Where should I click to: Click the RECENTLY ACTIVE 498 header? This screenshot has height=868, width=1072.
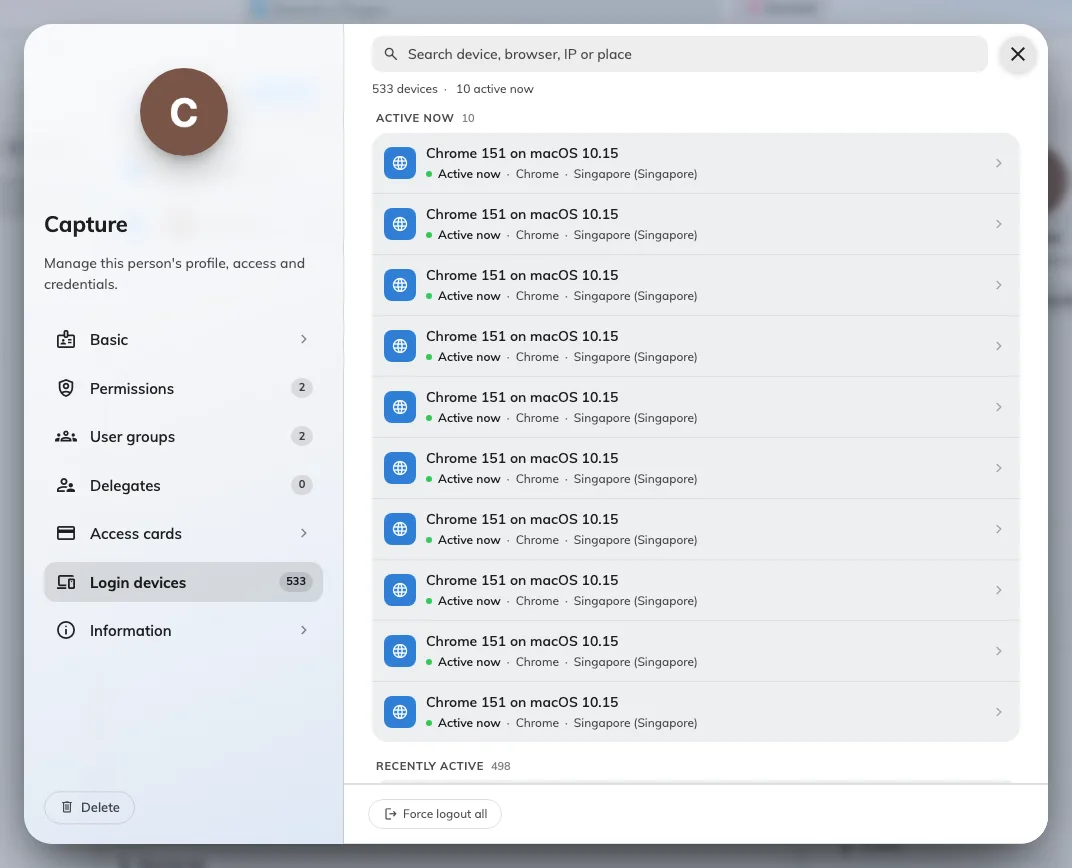point(443,766)
